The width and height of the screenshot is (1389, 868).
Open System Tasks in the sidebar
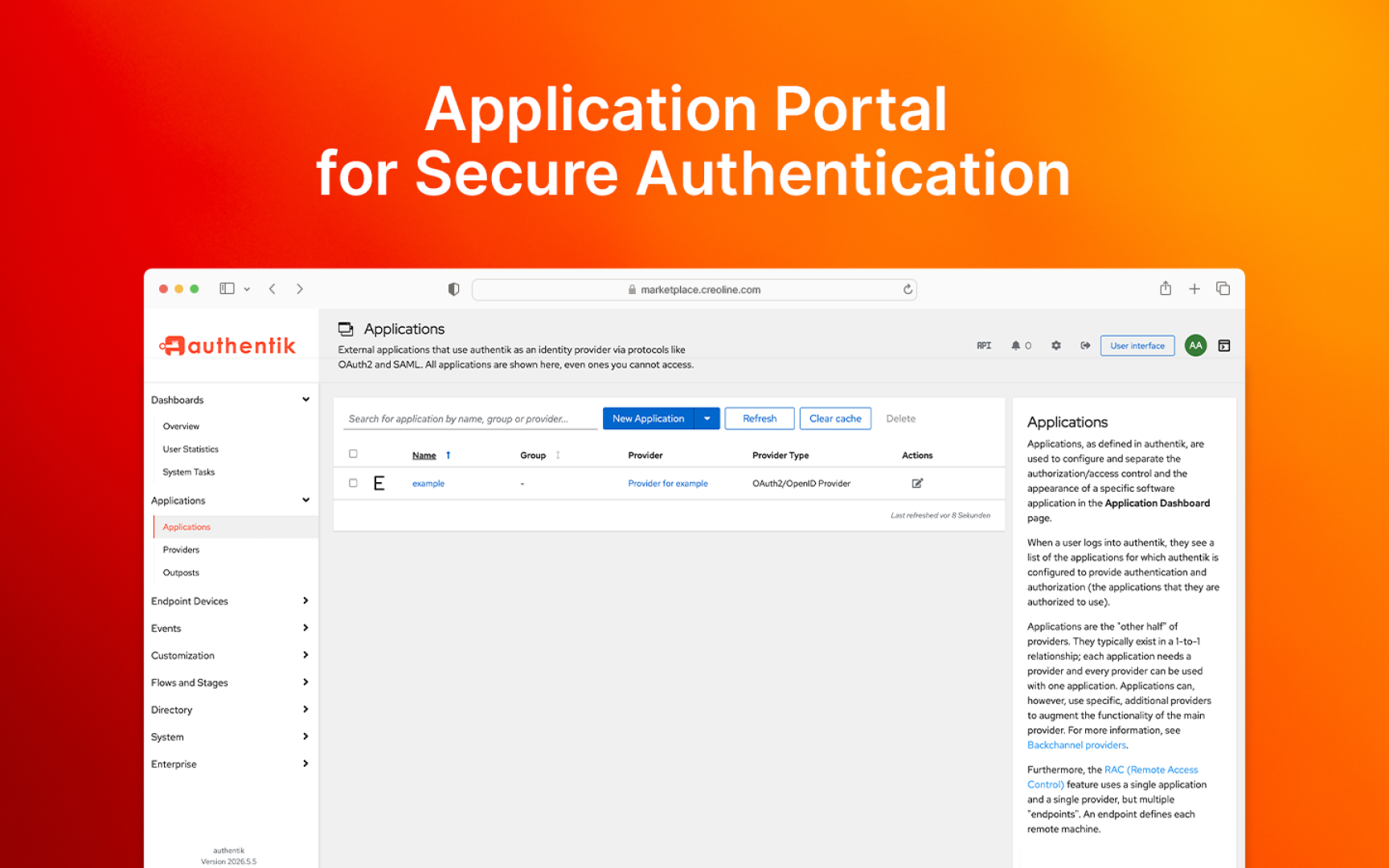[189, 472]
